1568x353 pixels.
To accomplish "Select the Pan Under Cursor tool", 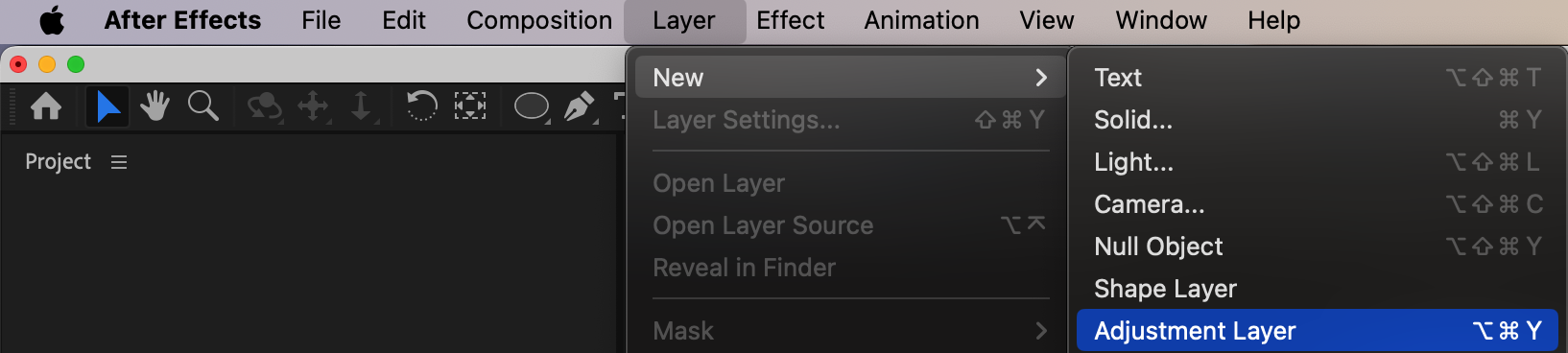I will tap(314, 106).
